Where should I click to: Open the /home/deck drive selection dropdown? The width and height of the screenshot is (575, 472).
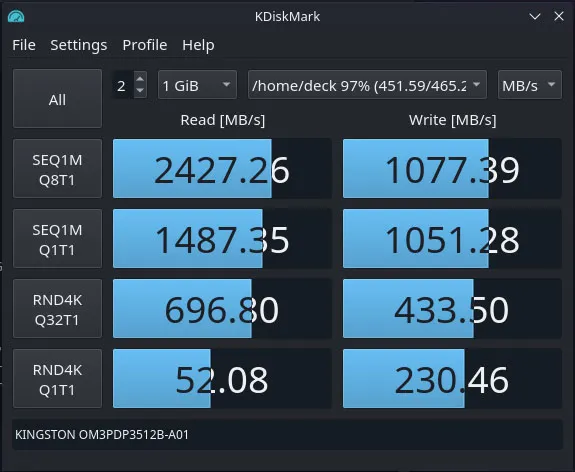click(367, 85)
